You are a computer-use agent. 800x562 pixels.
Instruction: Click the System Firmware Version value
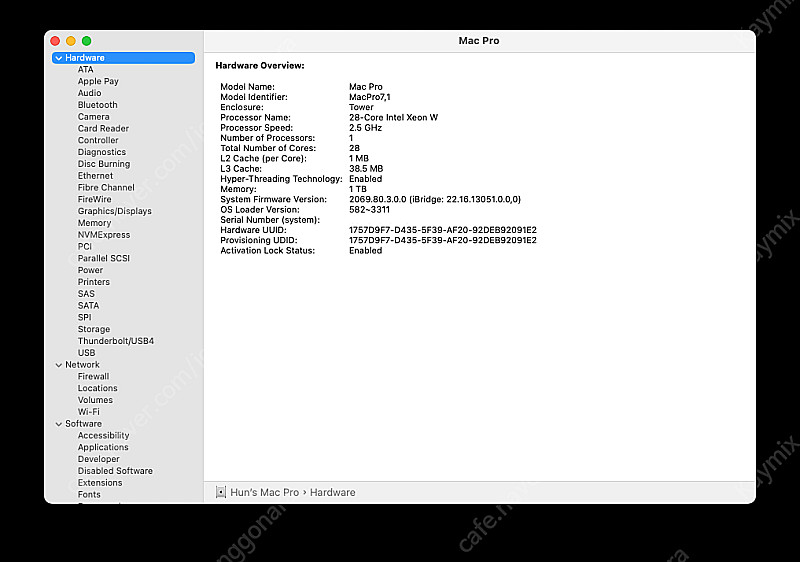(x=435, y=199)
